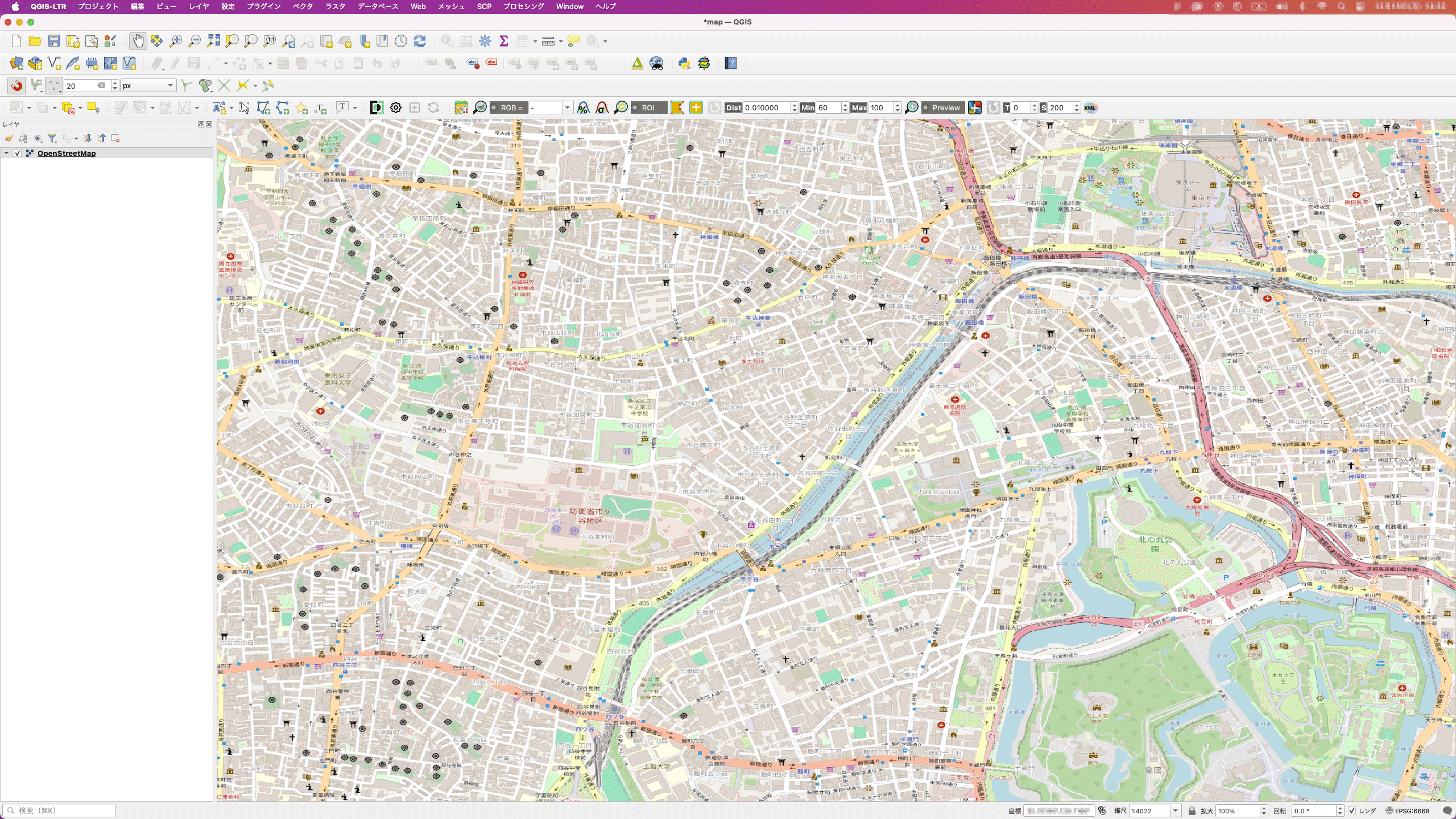
Task: Expand the measure tool dropdown arrow
Action: pos(561,41)
